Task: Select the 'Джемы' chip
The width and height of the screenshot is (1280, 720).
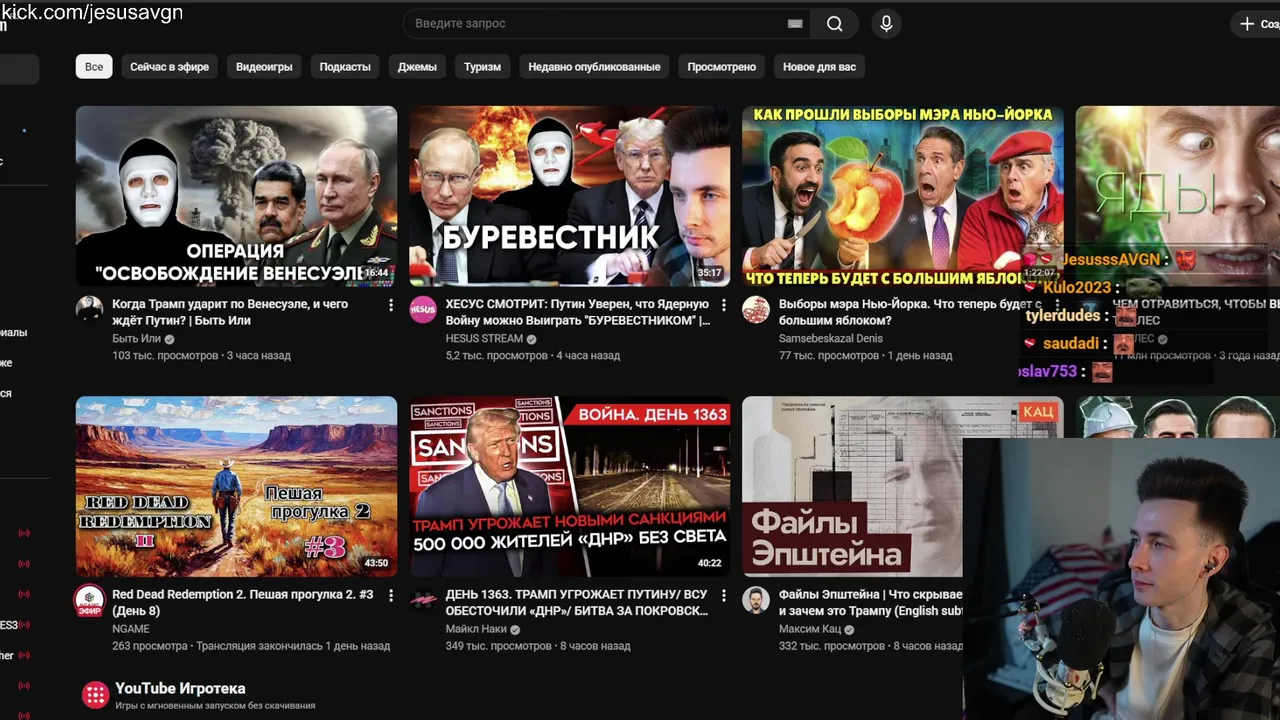Action: click(417, 67)
